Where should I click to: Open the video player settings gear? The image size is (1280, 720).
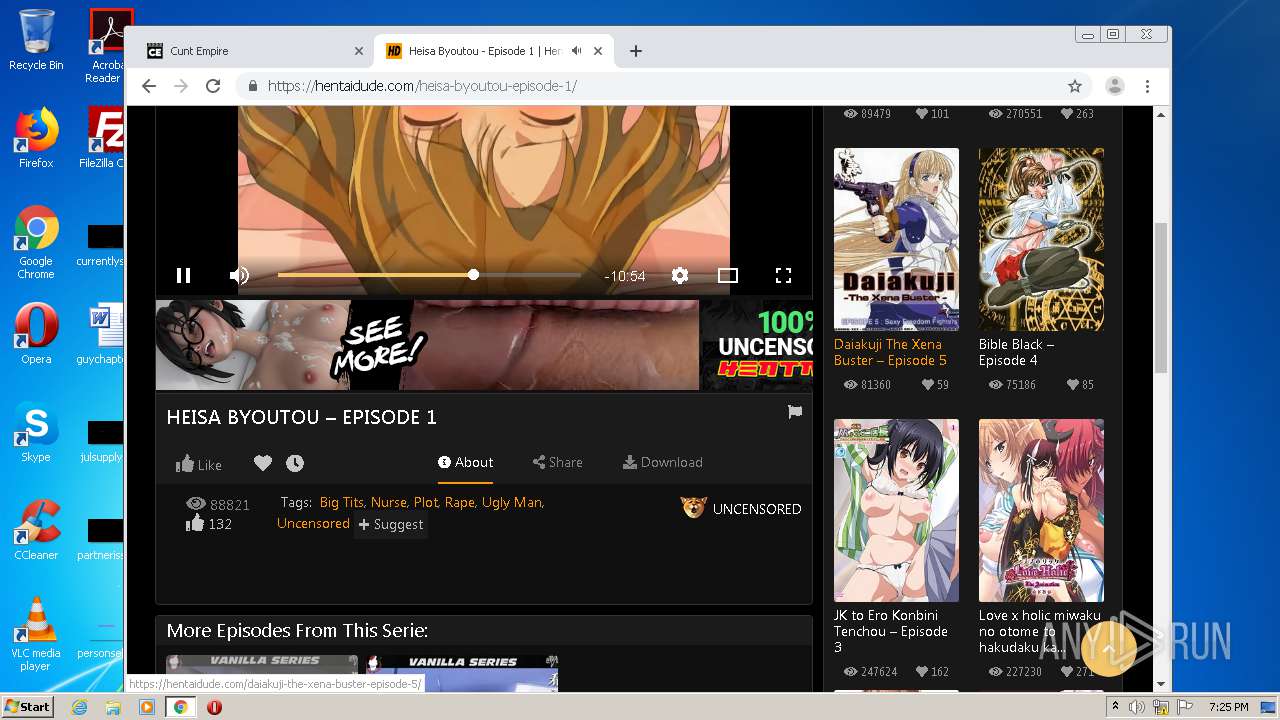680,275
